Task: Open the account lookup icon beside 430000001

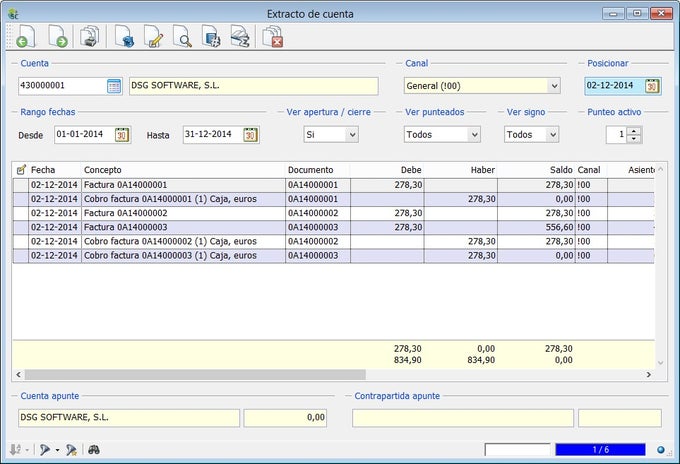Action: point(114,86)
